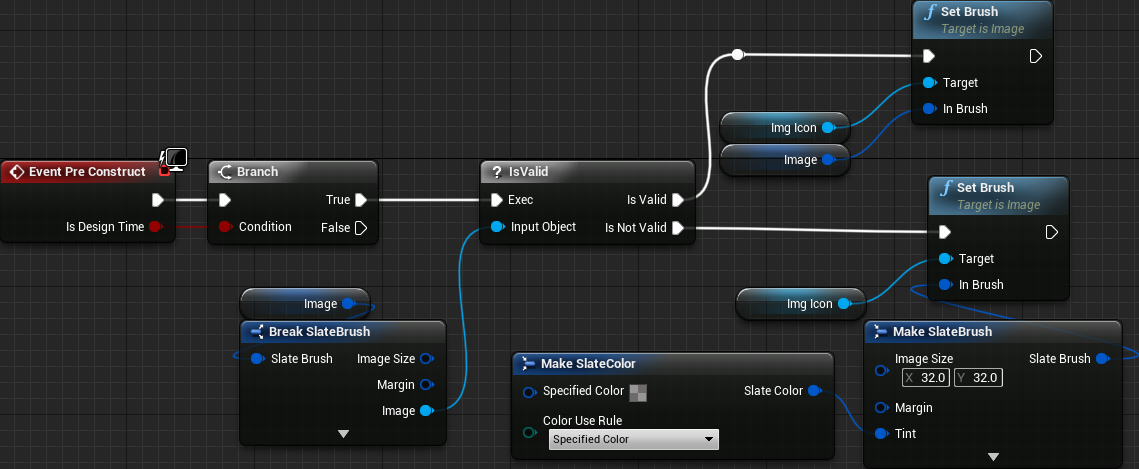1139x469 pixels.
Task: Click the Break SlateBrush Margin output pin
Action: click(x=426, y=385)
